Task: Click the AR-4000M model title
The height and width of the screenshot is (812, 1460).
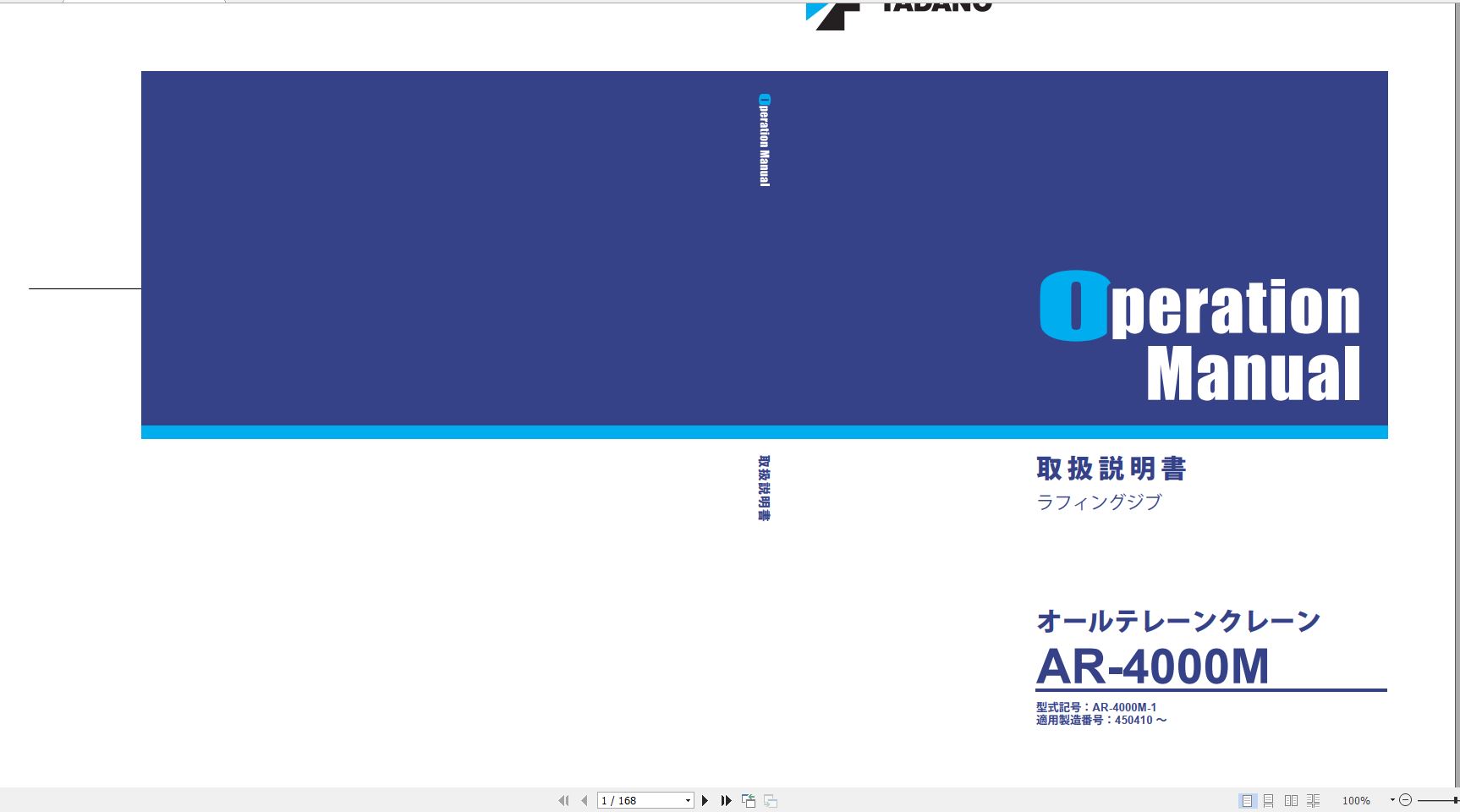Action: click(x=1152, y=667)
